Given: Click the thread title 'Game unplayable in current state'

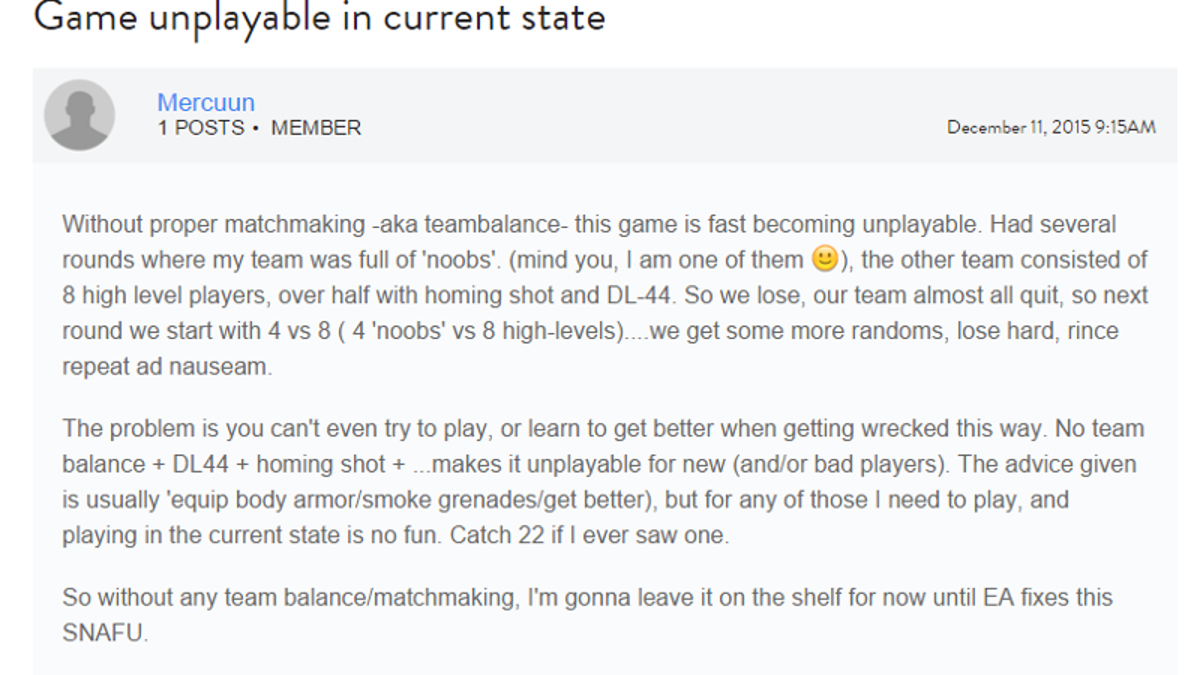Looking at the screenshot, I should click(319, 18).
